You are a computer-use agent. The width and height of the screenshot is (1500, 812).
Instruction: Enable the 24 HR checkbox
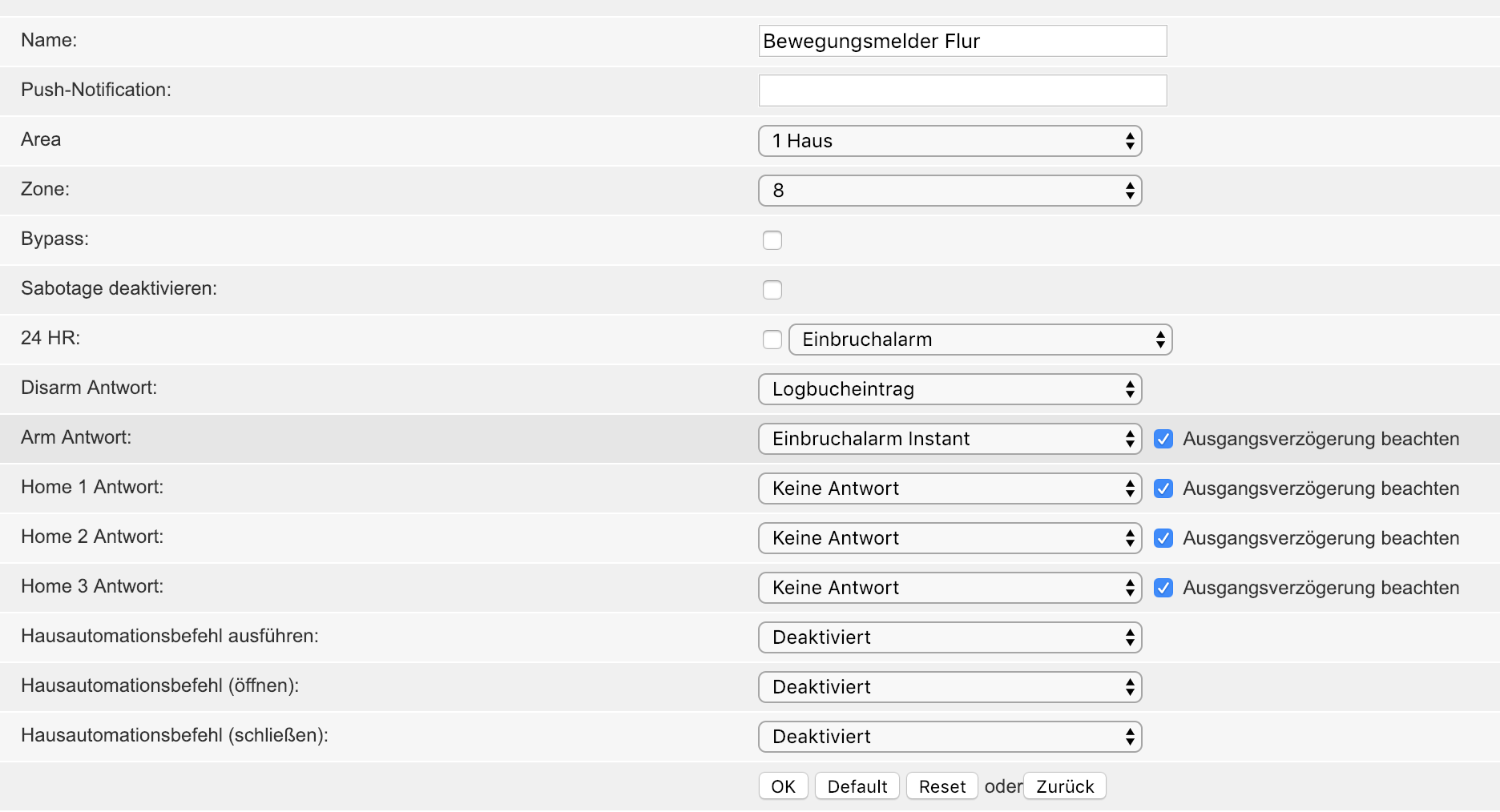(x=772, y=340)
